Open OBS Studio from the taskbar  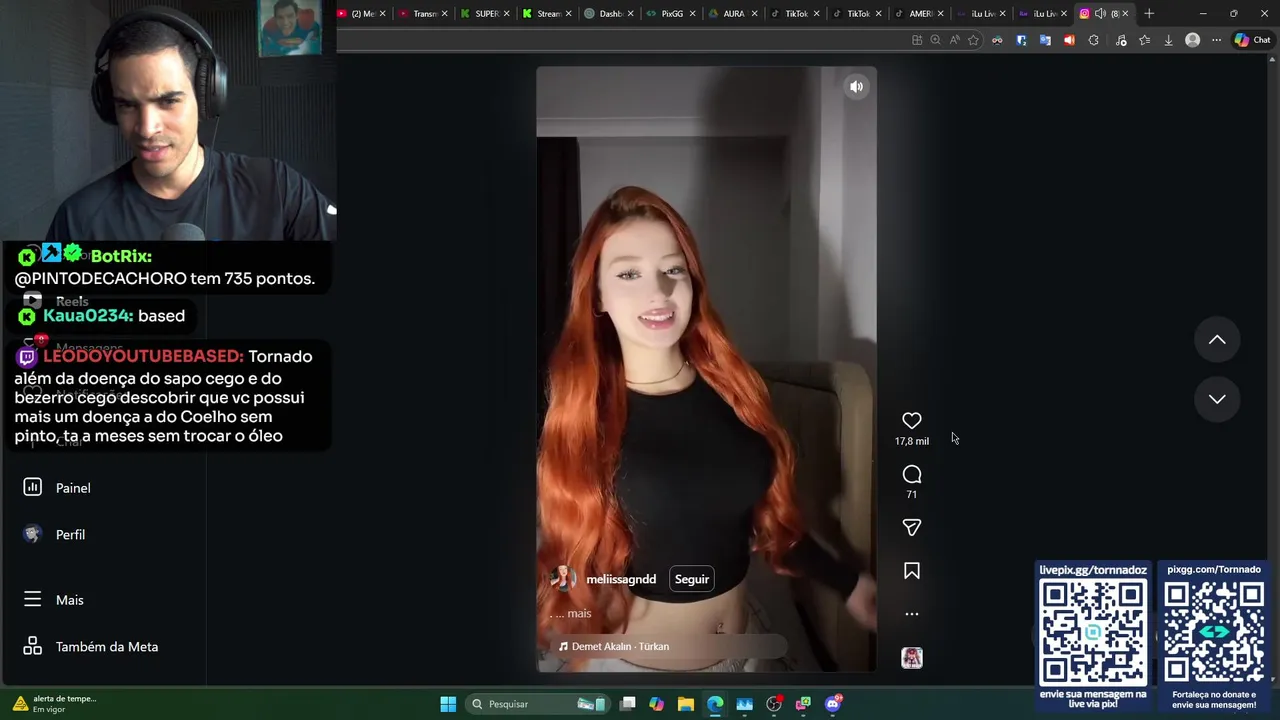point(773,704)
